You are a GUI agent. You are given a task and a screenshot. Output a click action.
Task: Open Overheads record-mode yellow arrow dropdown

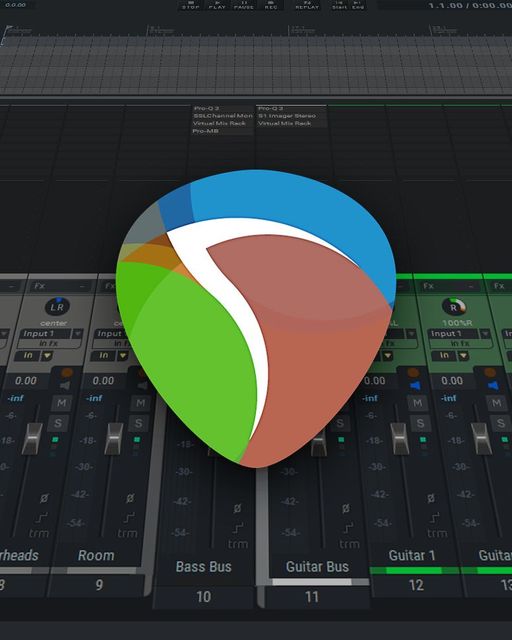click(48, 356)
